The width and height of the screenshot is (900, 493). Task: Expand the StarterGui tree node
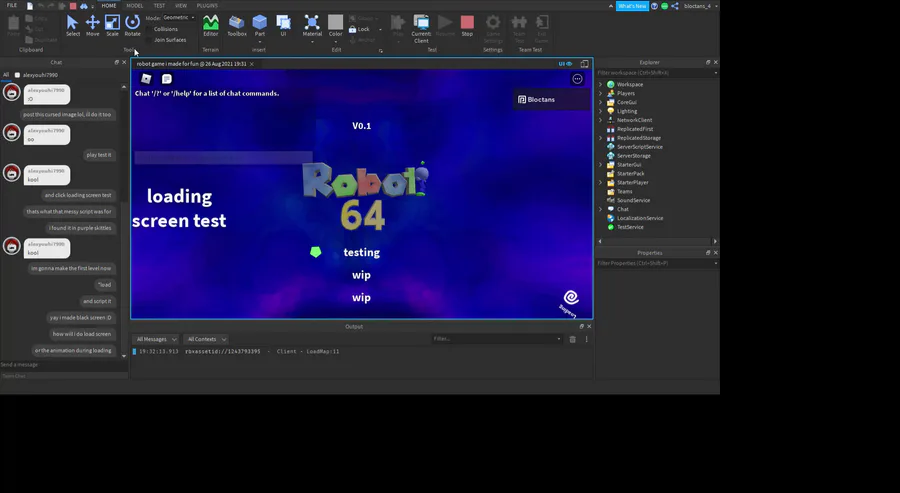(601, 165)
